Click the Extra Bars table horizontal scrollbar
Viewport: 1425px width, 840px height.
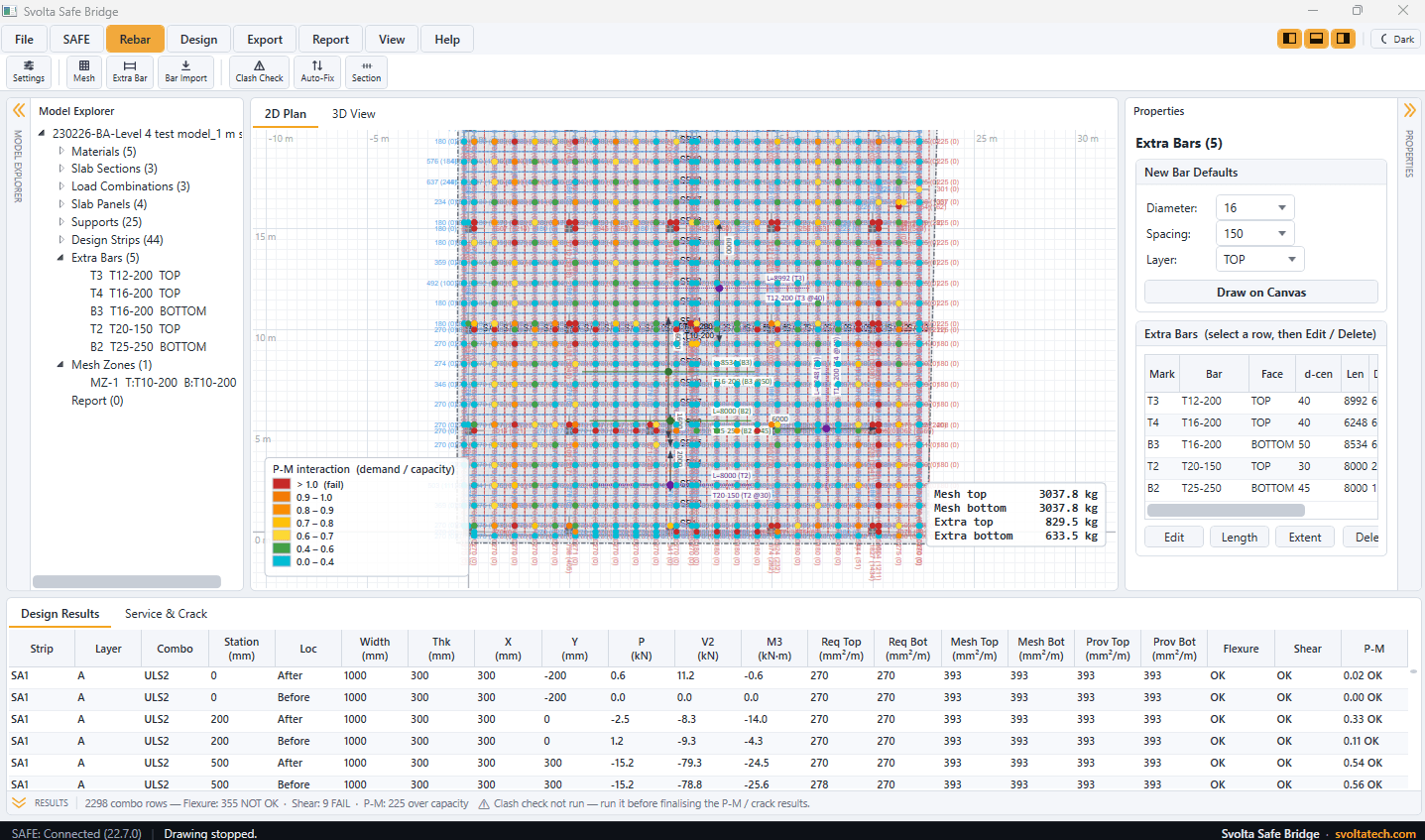(x=1226, y=510)
